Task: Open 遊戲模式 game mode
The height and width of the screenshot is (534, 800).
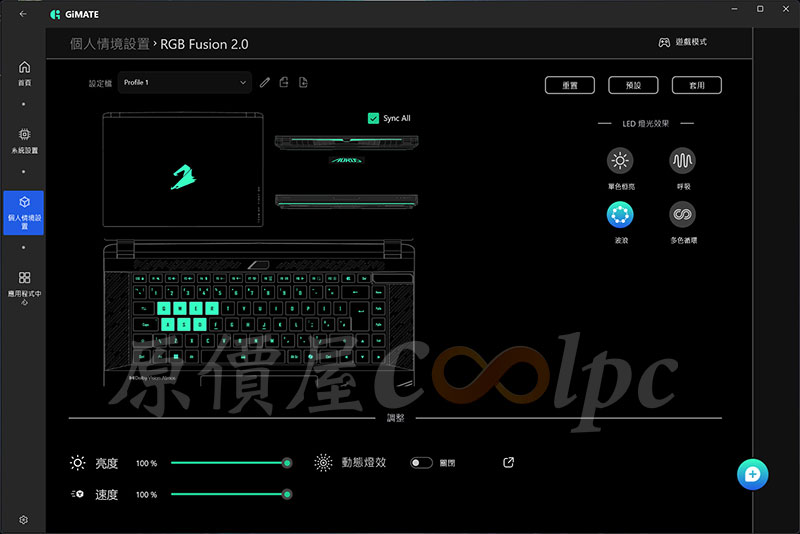Action: [x=682, y=42]
